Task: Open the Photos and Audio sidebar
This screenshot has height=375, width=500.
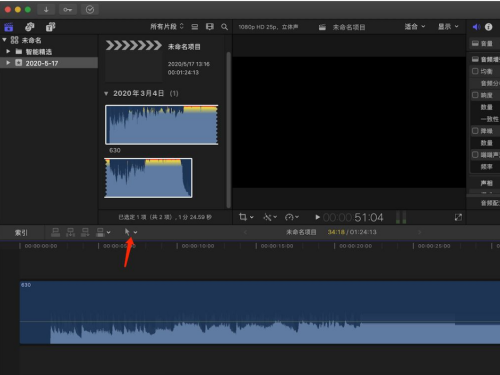Action: coord(30,27)
